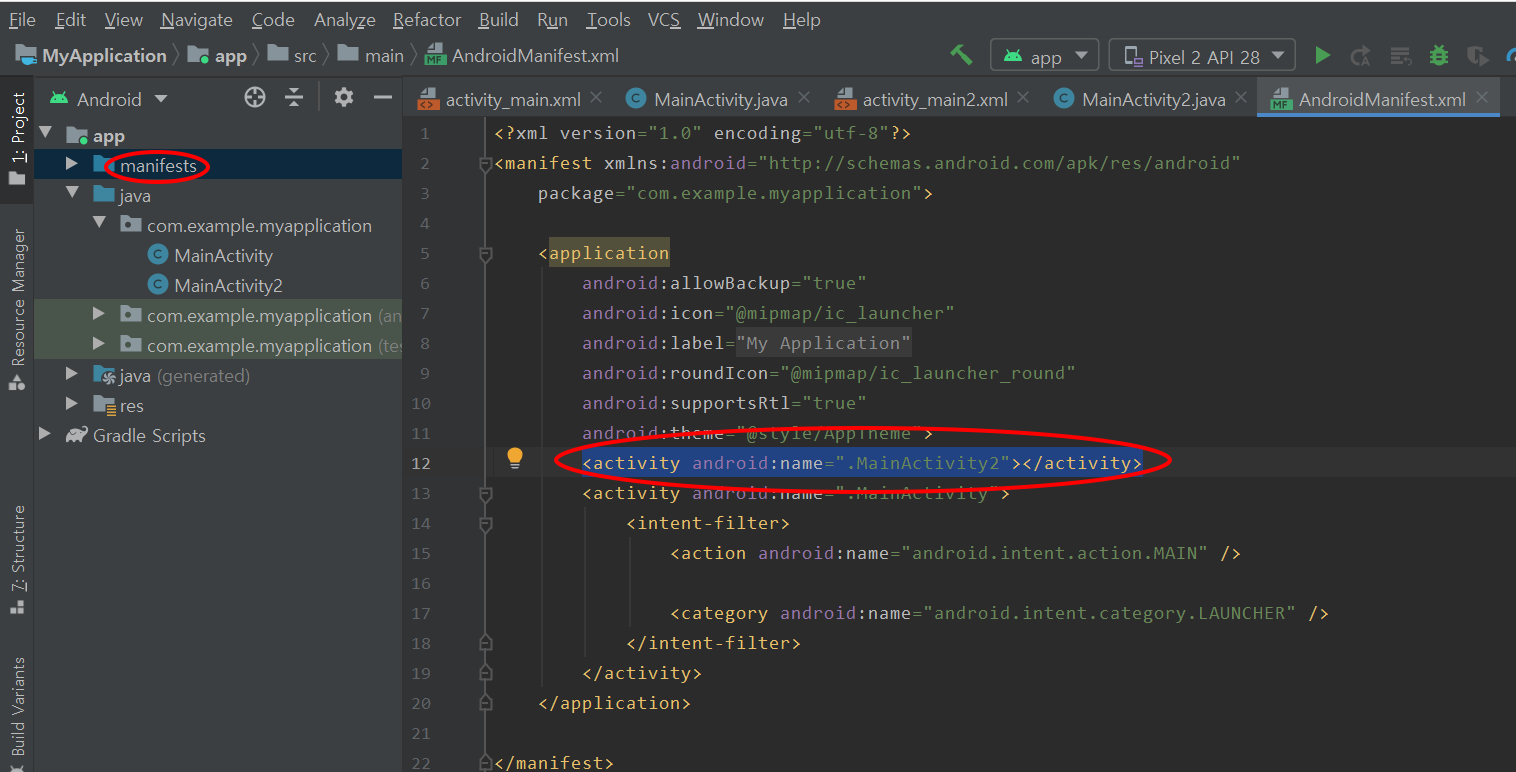This screenshot has height=772, width=1516.
Task: Click the main breadcrumb item
Action: [370, 56]
